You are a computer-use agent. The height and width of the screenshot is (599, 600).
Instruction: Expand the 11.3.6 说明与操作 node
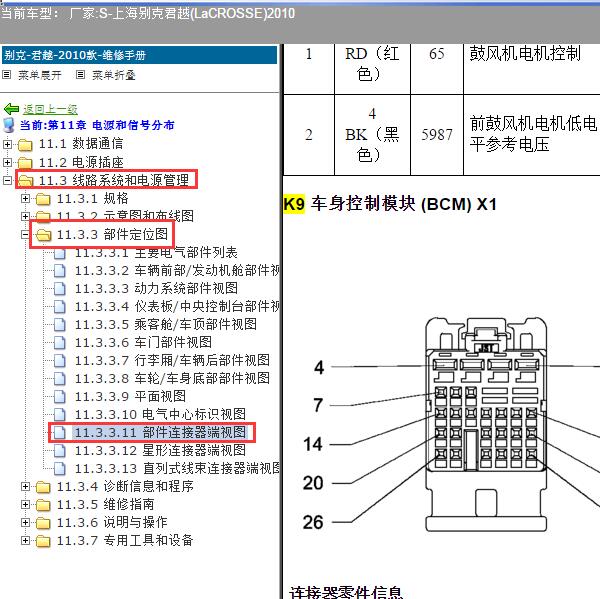coord(25,522)
